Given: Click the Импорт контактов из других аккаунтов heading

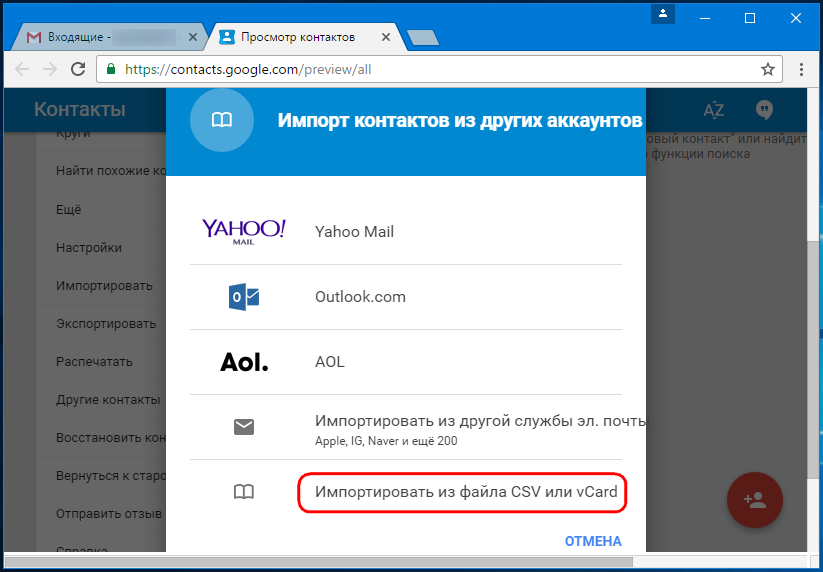Looking at the screenshot, I should coord(460,120).
